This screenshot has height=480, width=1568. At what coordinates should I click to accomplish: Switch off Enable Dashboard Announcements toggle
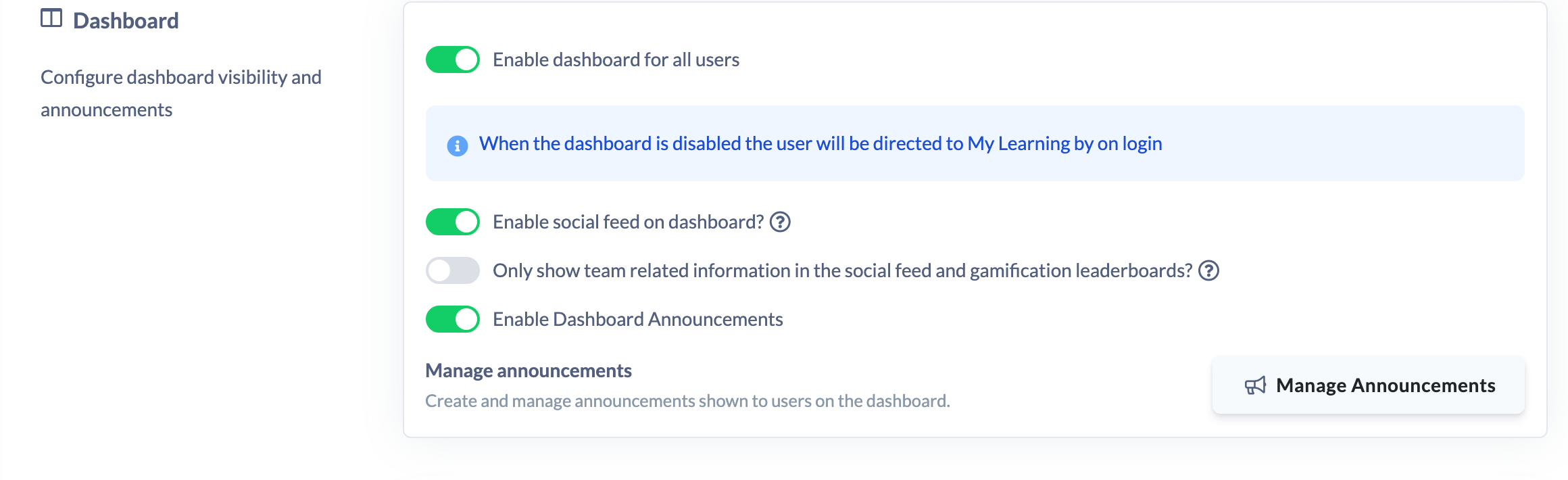click(453, 319)
